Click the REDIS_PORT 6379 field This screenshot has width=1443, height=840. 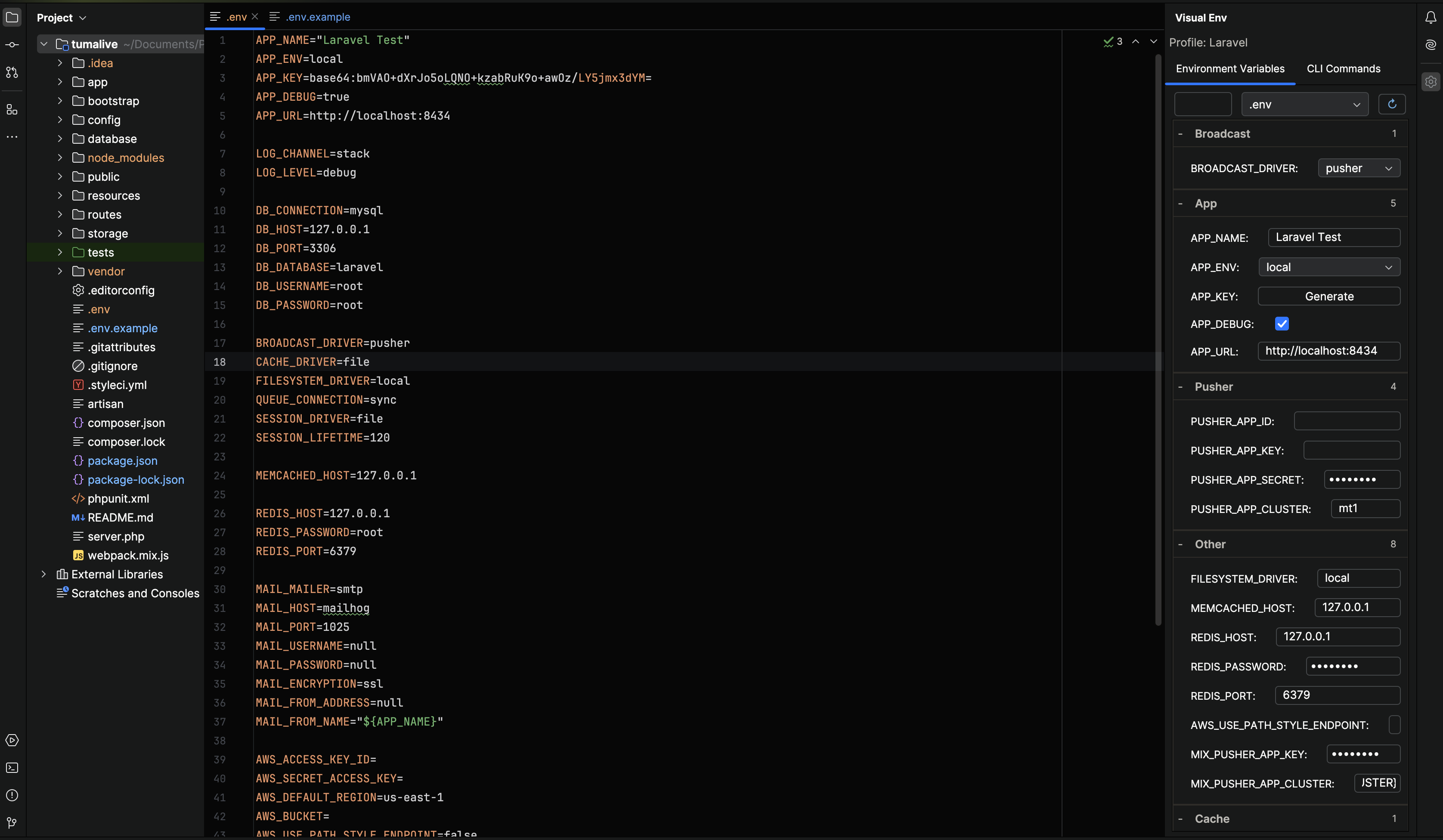pyautogui.click(x=1338, y=695)
